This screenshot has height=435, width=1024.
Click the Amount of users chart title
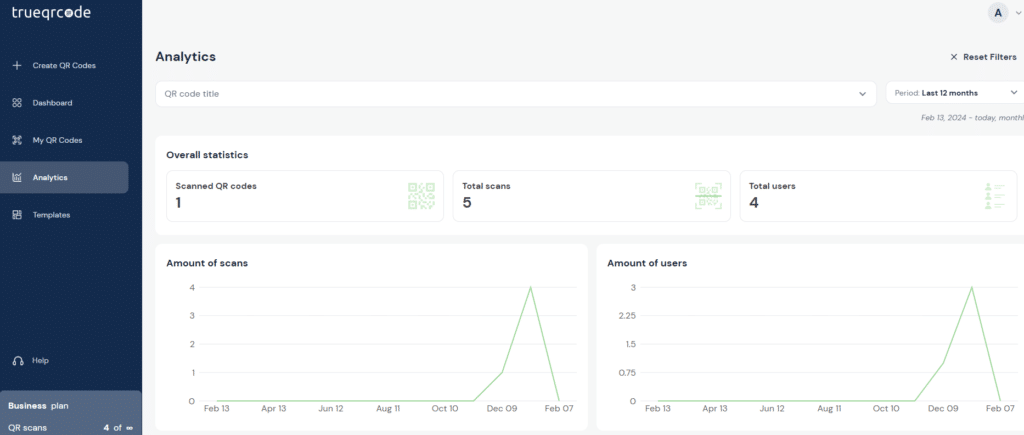(647, 263)
